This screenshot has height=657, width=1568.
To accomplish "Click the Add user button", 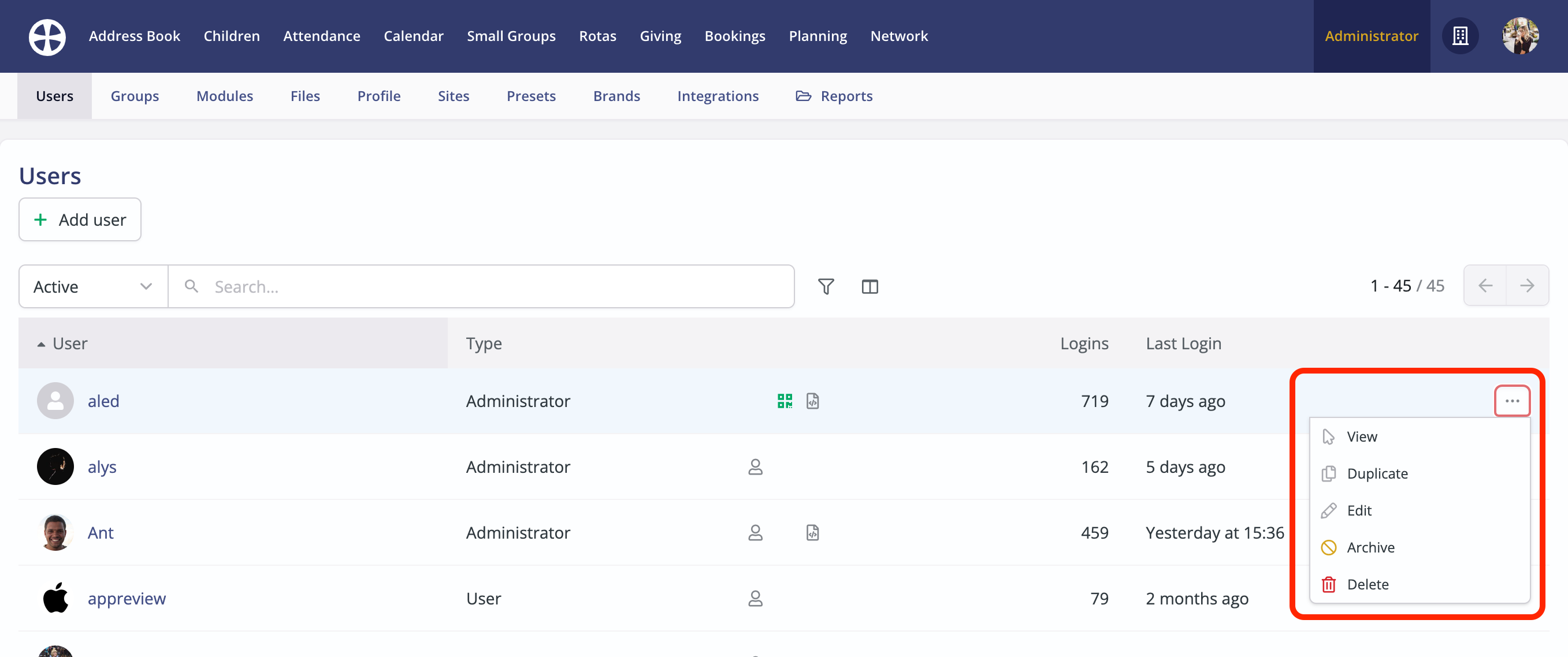I will point(80,219).
